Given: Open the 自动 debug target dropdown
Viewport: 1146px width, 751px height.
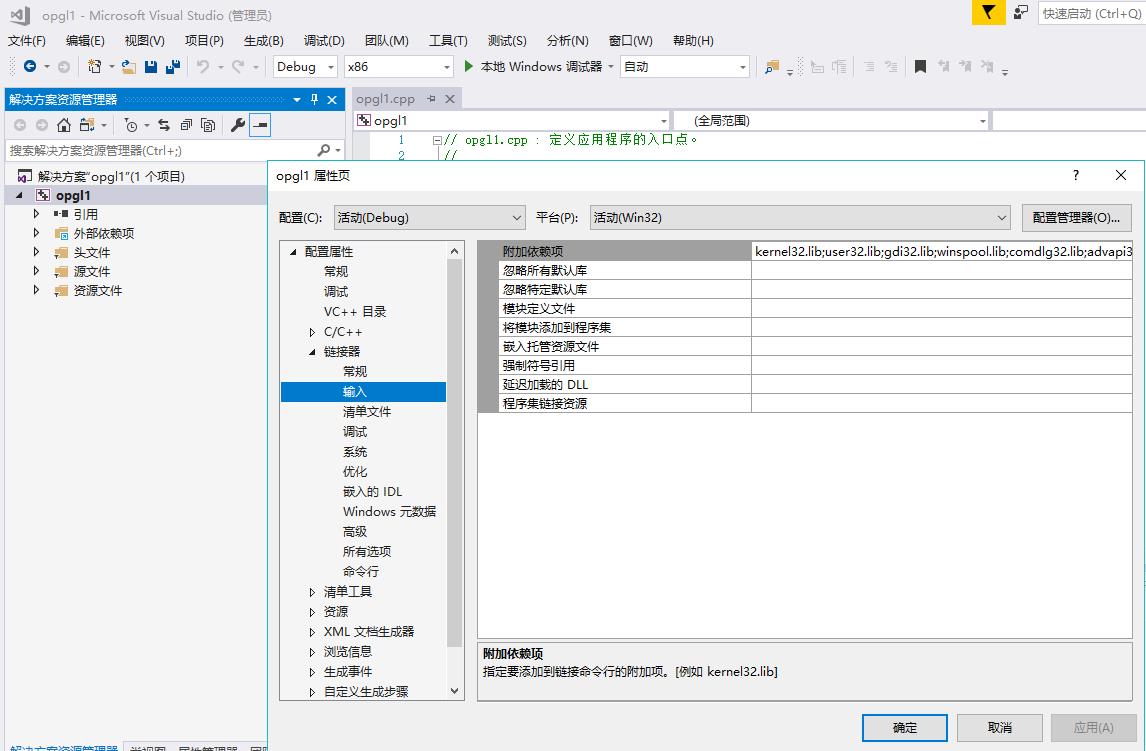Looking at the screenshot, I should tap(685, 66).
